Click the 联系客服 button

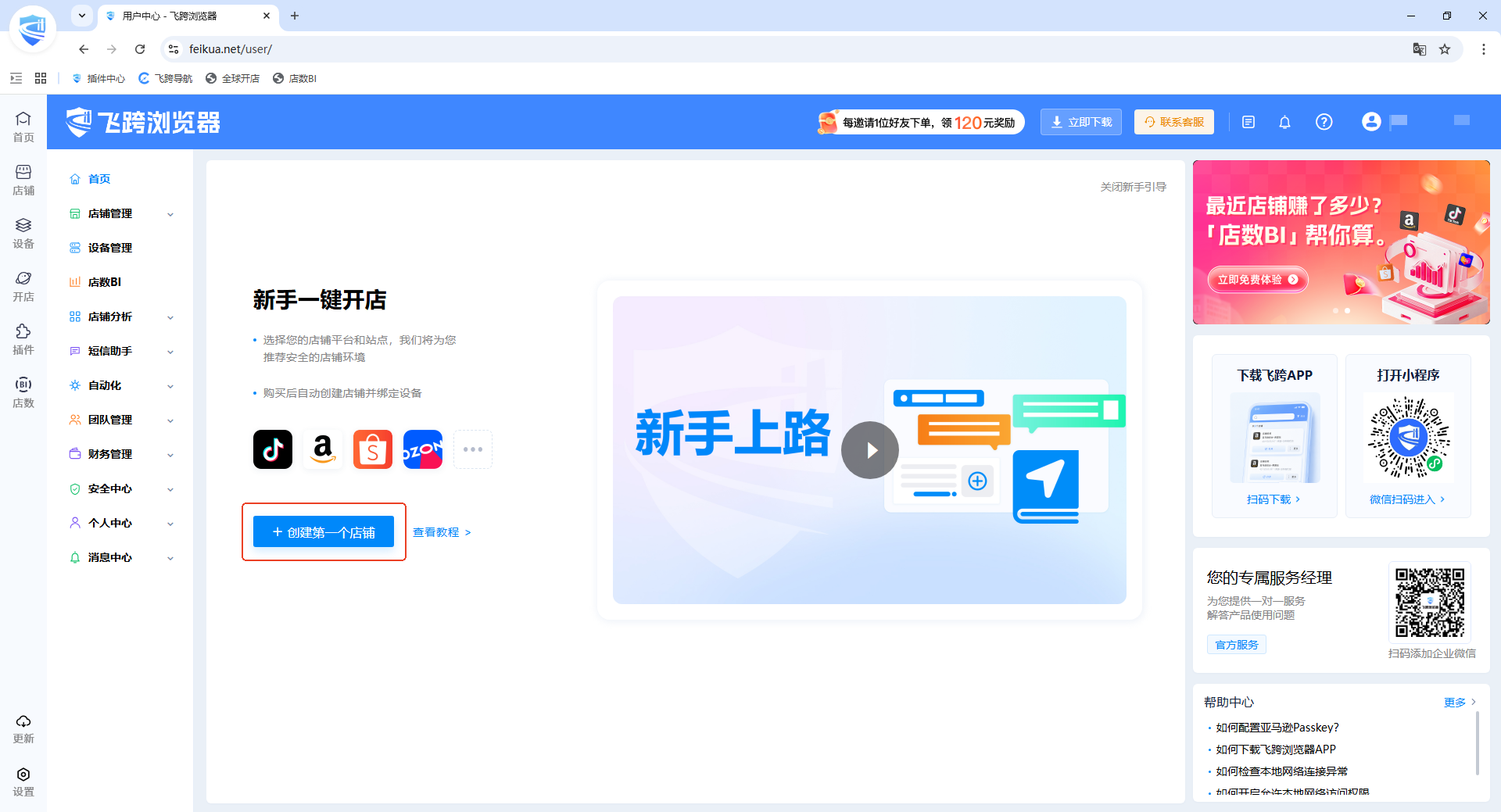(1174, 122)
